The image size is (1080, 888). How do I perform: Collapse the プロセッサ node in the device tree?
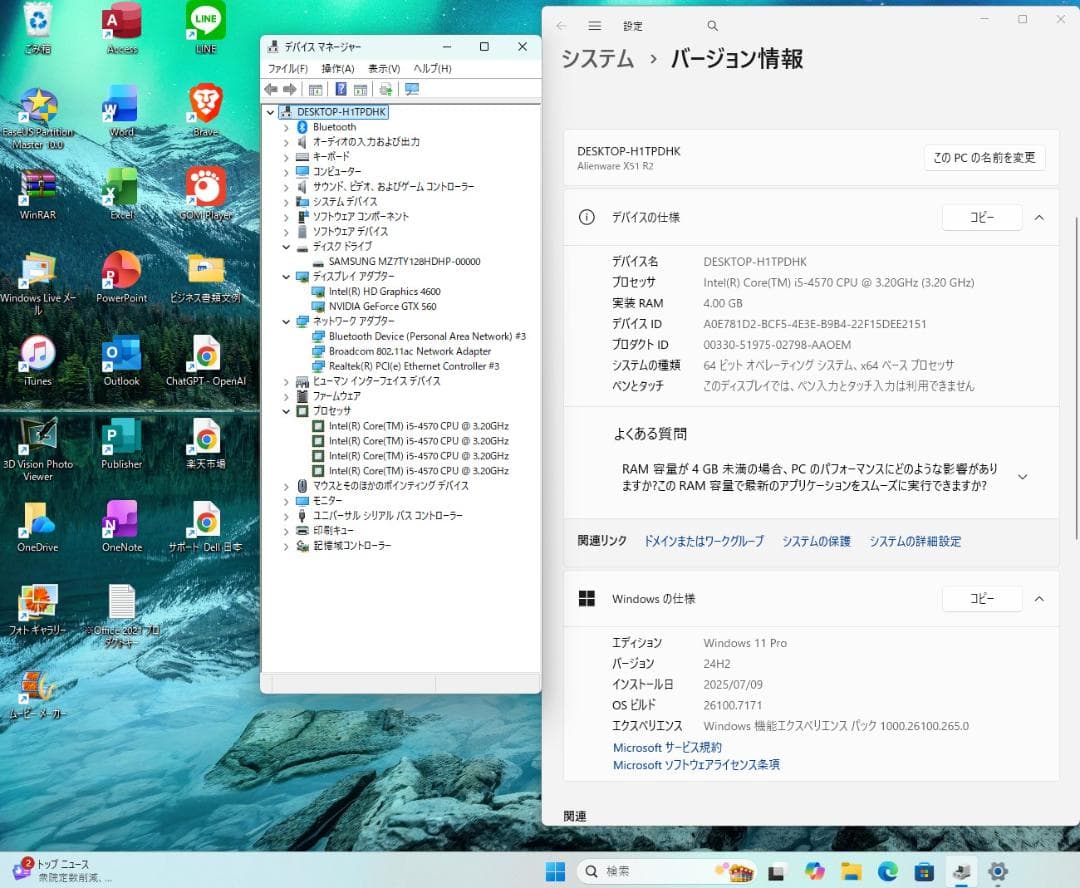click(x=286, y=411)
